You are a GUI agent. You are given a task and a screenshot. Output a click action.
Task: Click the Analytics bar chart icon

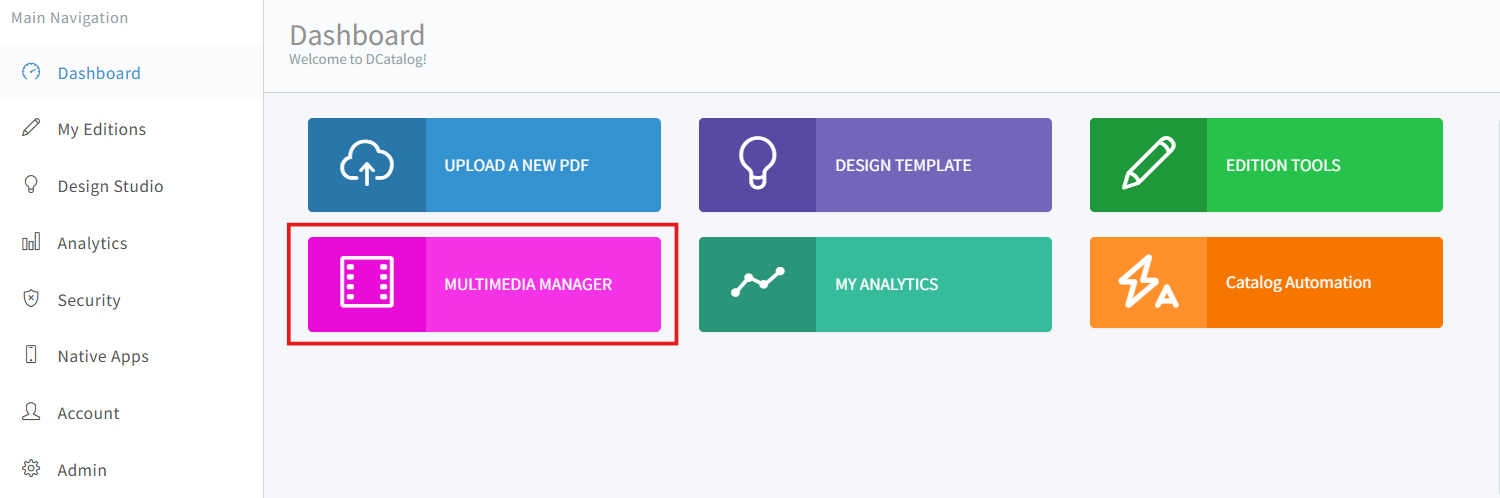[x=31, y=243]
